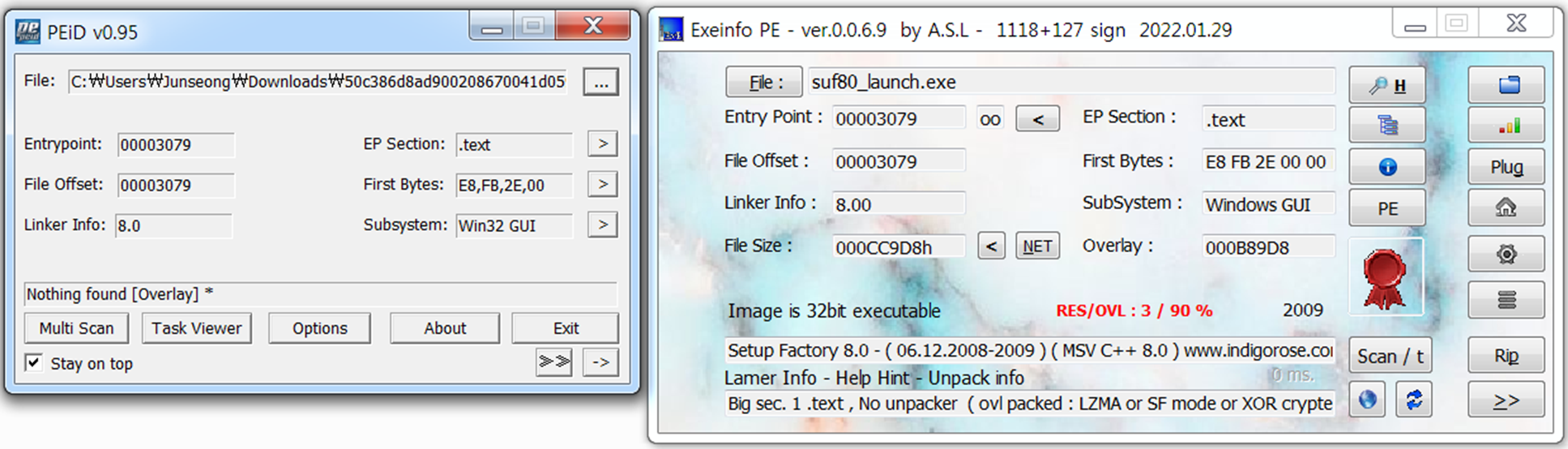This screenshot has width=1568, height=449.
Task: Click the PE button in Exeinfo PE
Action: pyautogui.click(x=1387, y=208)
